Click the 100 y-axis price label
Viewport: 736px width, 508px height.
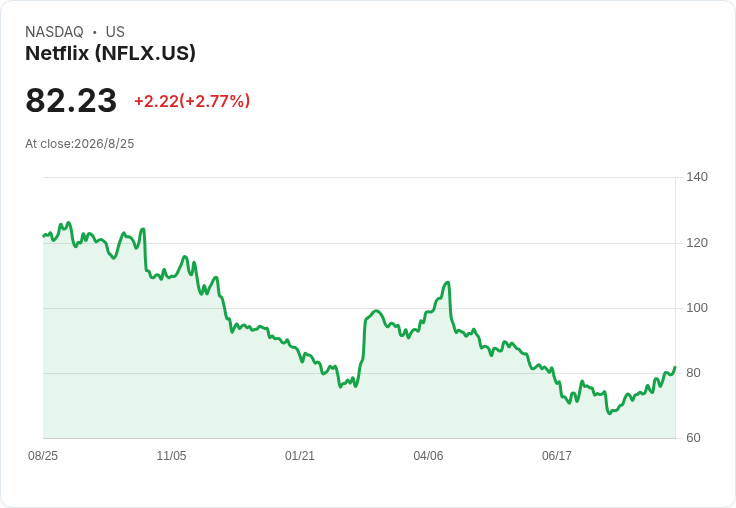(x=697, y=308)
